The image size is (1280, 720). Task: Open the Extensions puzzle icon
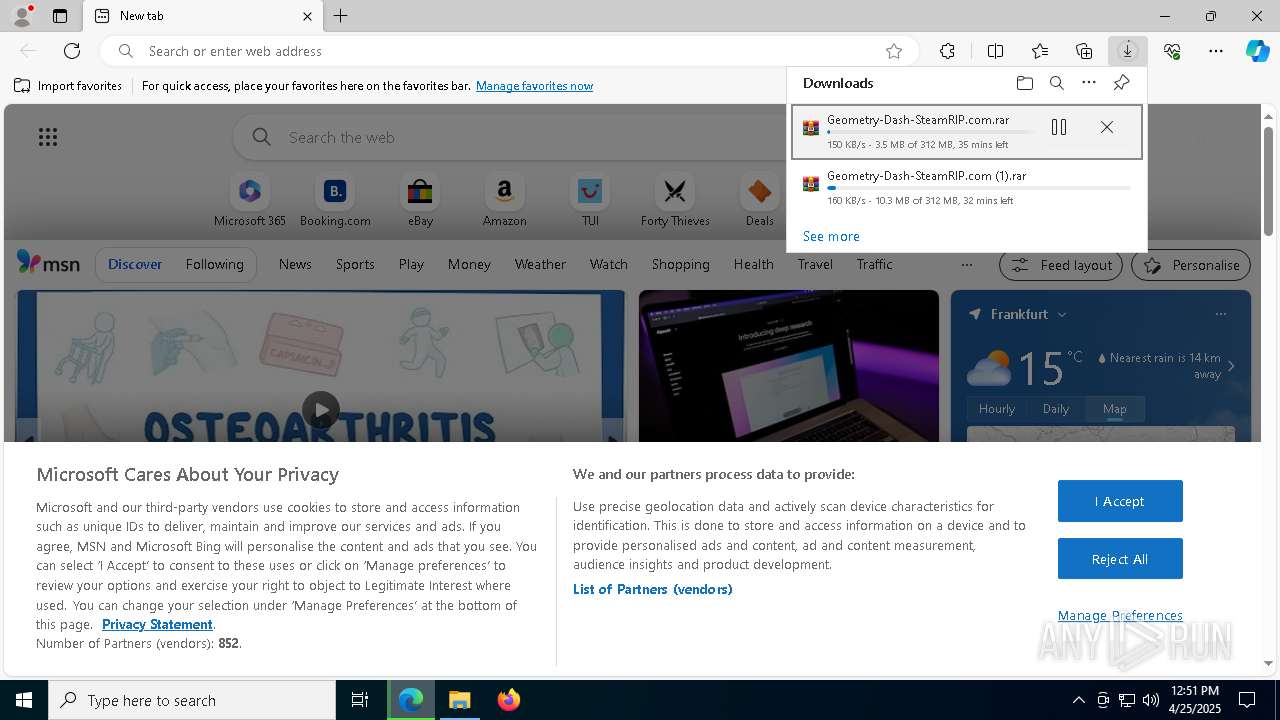tap(947, 51)
